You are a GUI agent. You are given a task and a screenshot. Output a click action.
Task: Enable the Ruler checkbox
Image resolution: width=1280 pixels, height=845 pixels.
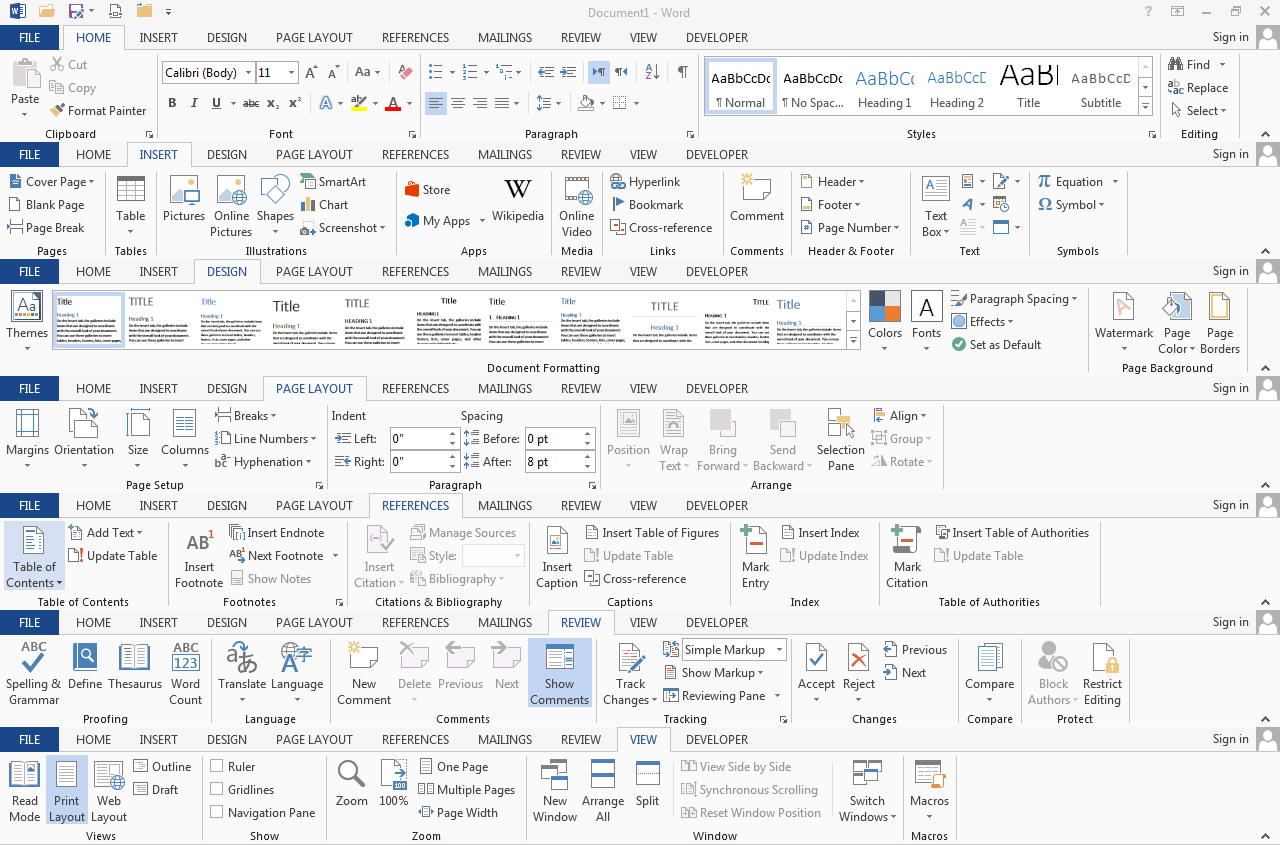[217, 767]
